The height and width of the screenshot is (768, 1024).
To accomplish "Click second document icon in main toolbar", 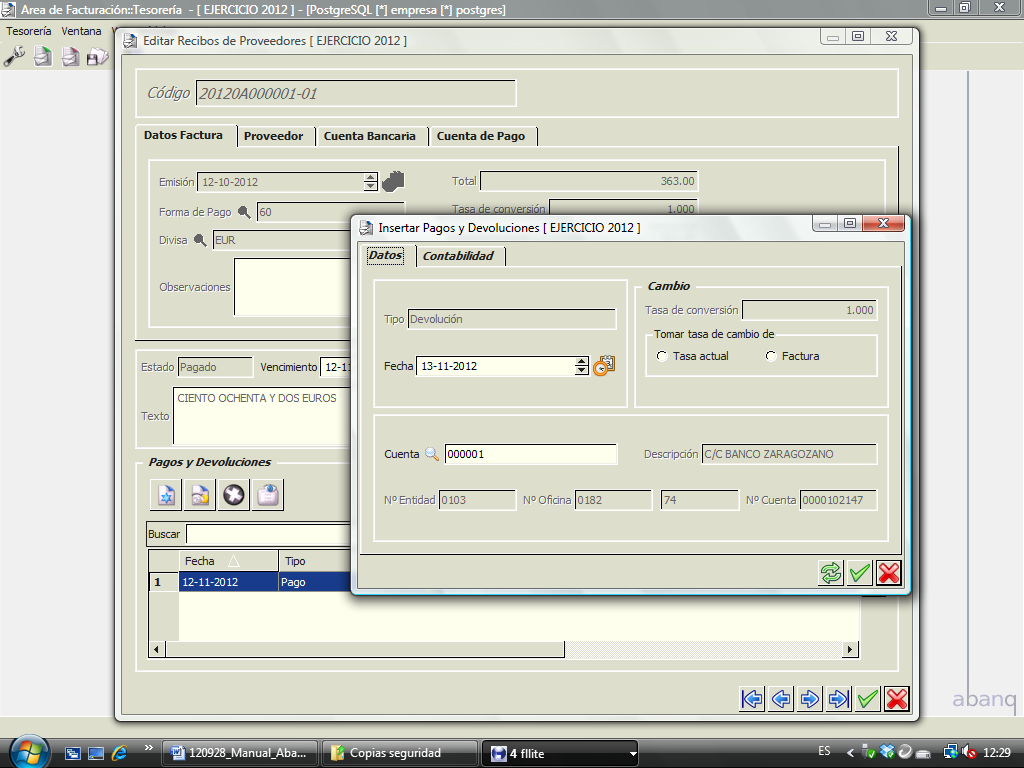I will click(x=42, y=57).
